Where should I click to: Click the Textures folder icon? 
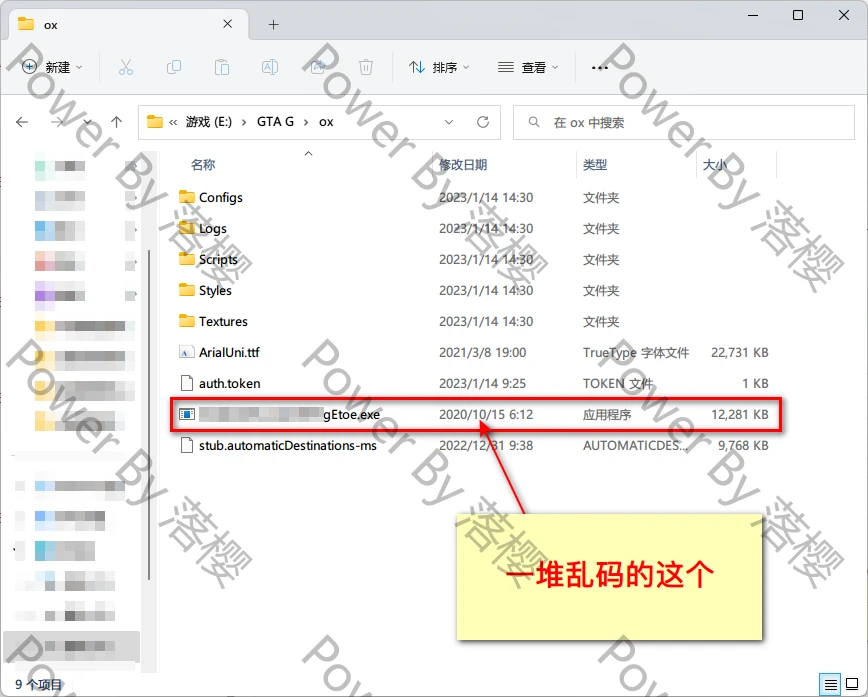pyautogui.click(x=187, y=321)
